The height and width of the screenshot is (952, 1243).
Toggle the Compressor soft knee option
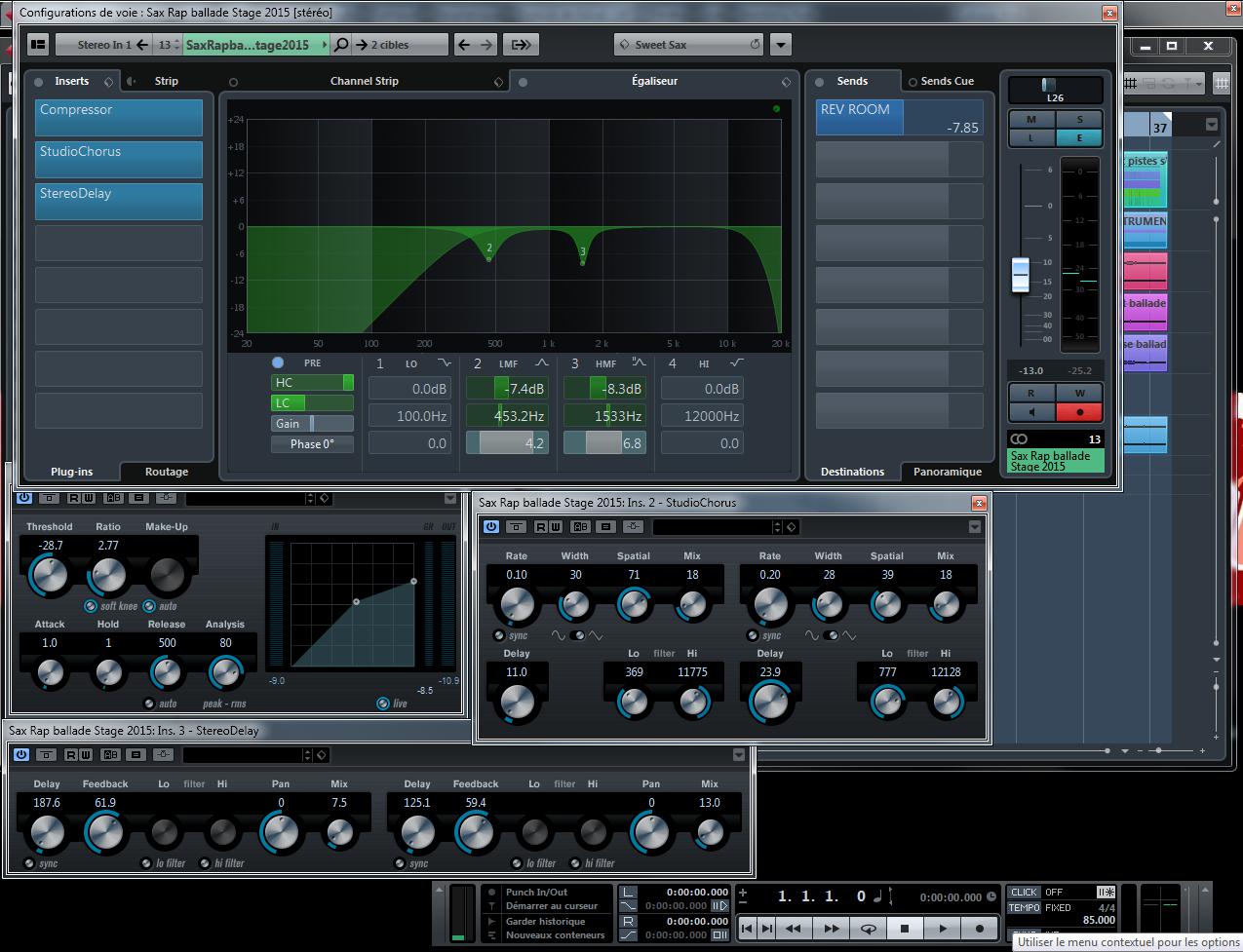pos(91,606)
